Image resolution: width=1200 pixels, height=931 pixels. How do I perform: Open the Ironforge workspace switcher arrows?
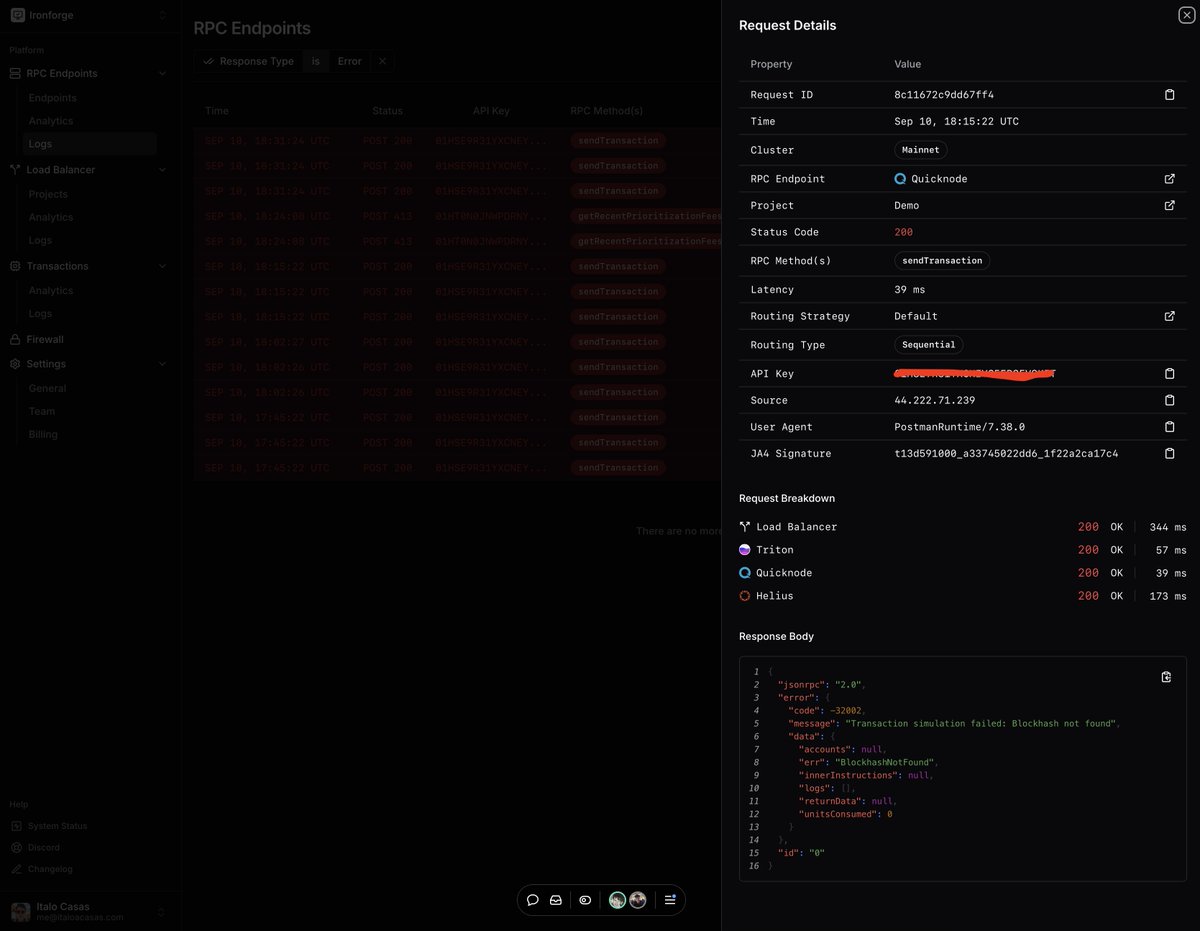tap(162, 15)
